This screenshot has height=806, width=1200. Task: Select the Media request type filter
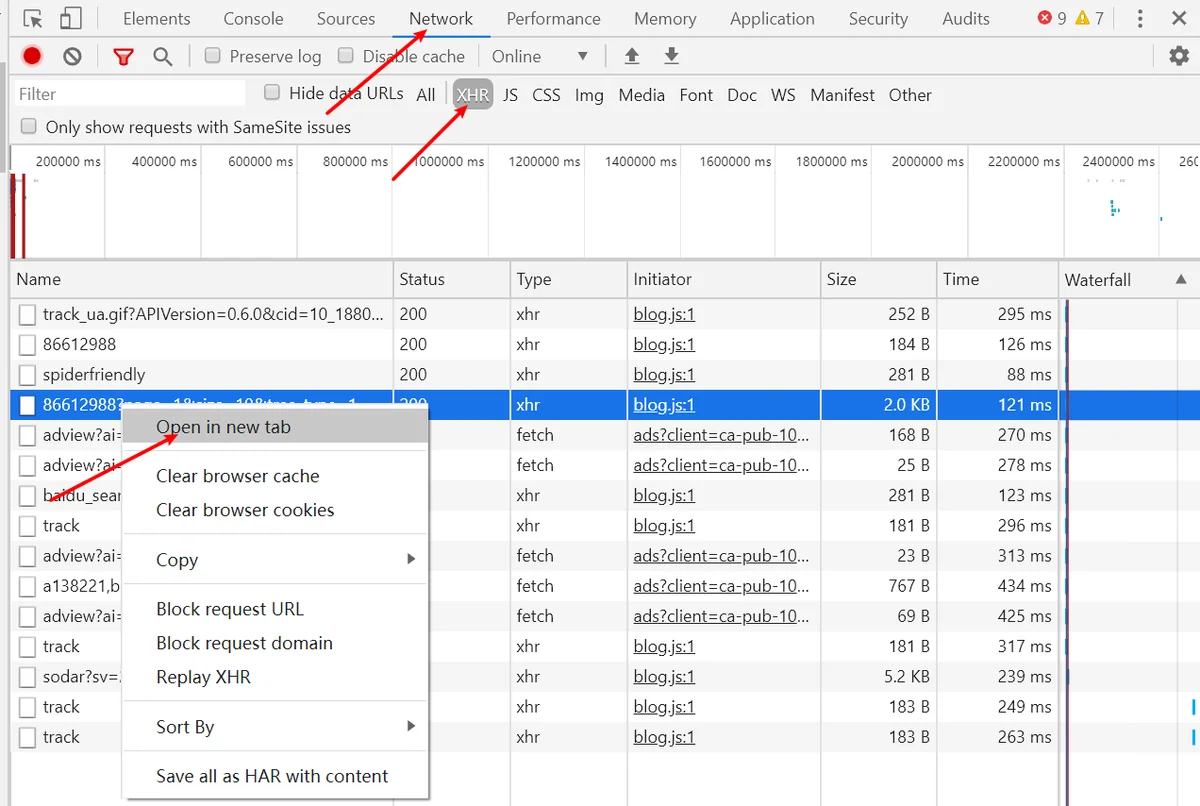[642, 95]
